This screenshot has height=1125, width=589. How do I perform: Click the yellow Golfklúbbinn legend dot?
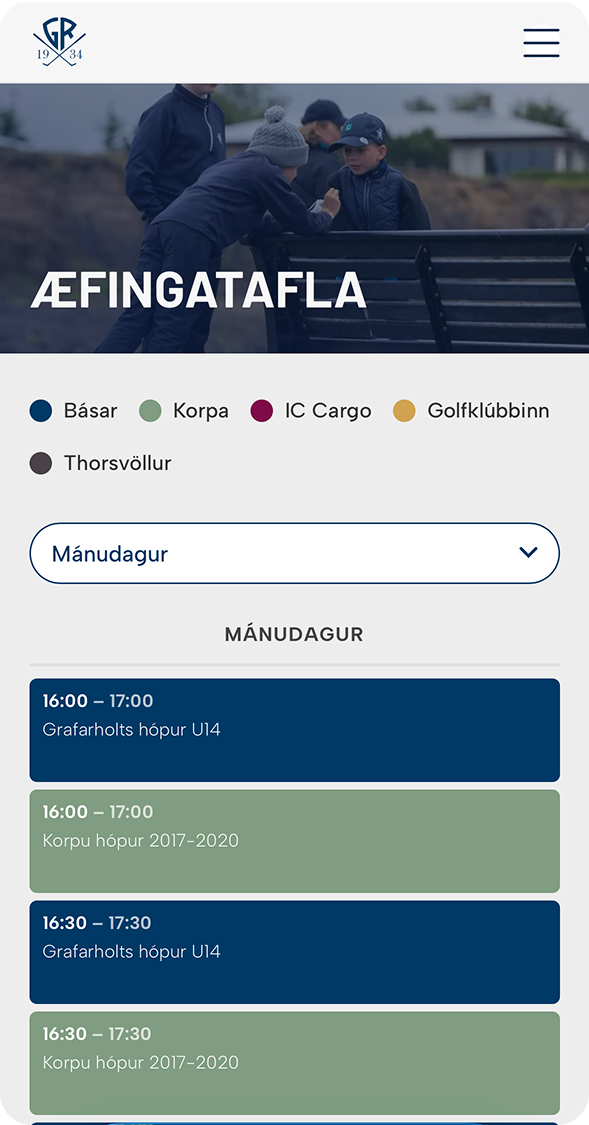pos(404,411)
